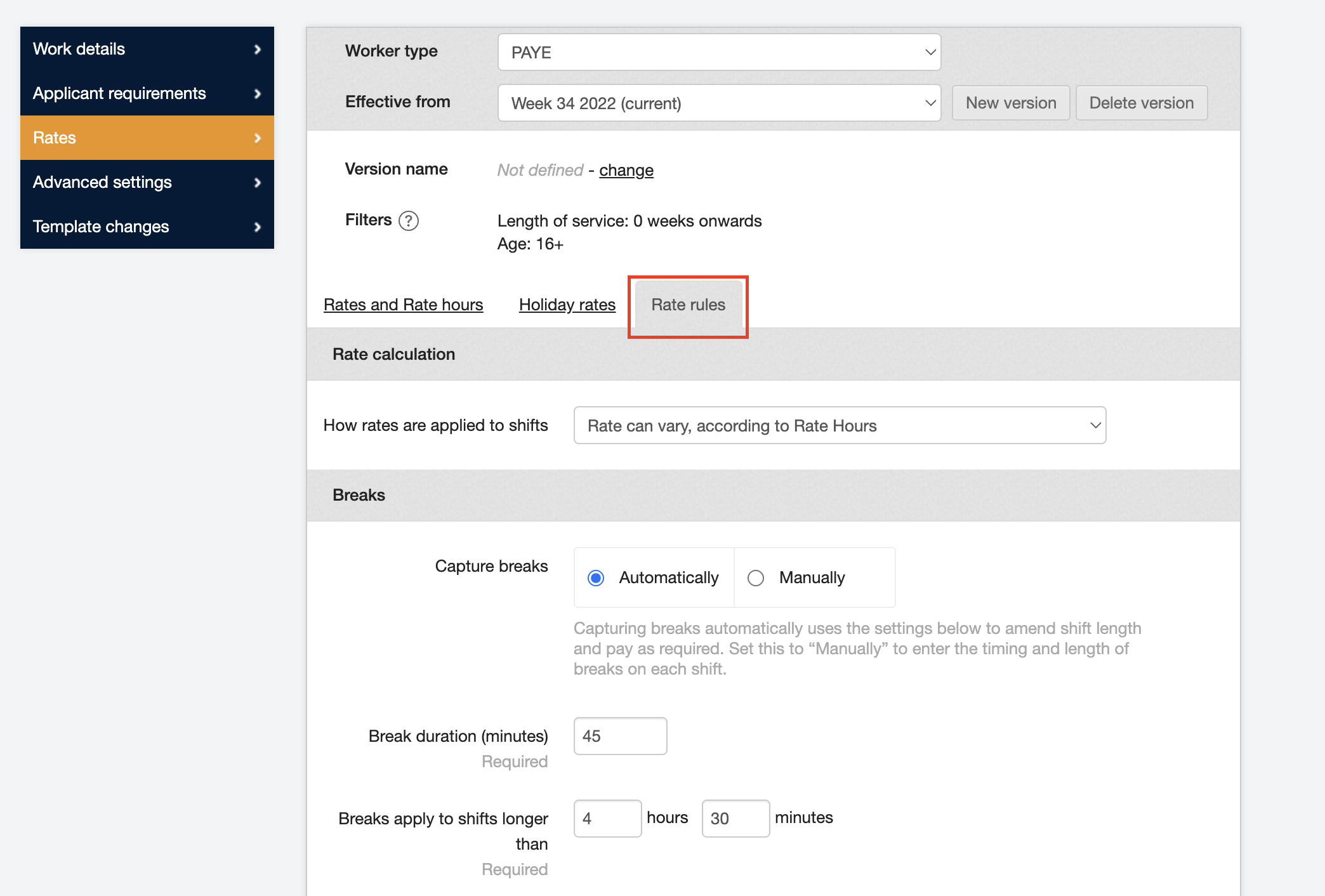
Task: Click the Template changes chevron arrow
Action: click(257, 227)
